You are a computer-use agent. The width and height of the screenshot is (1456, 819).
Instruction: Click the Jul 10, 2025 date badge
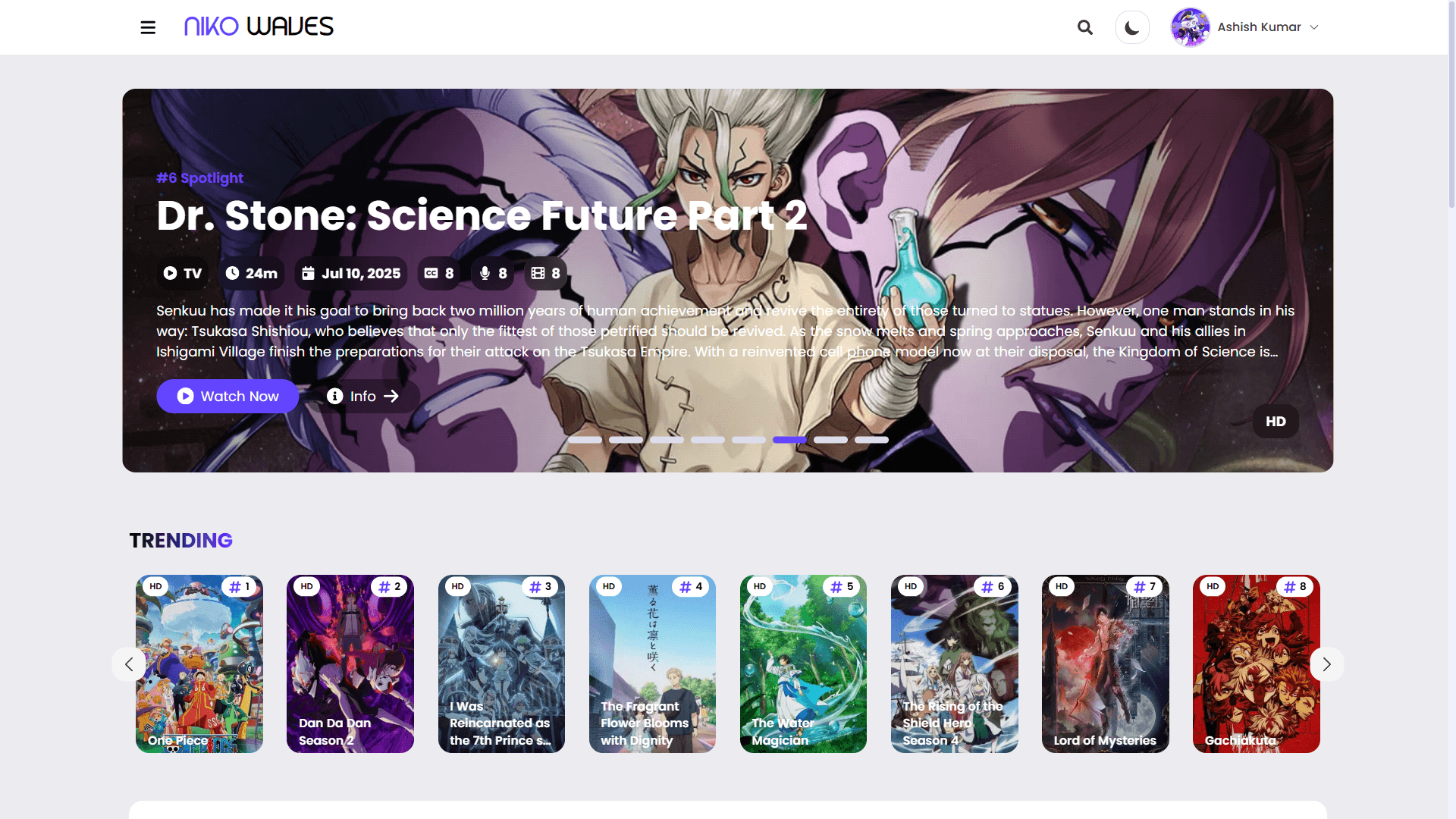351,273
